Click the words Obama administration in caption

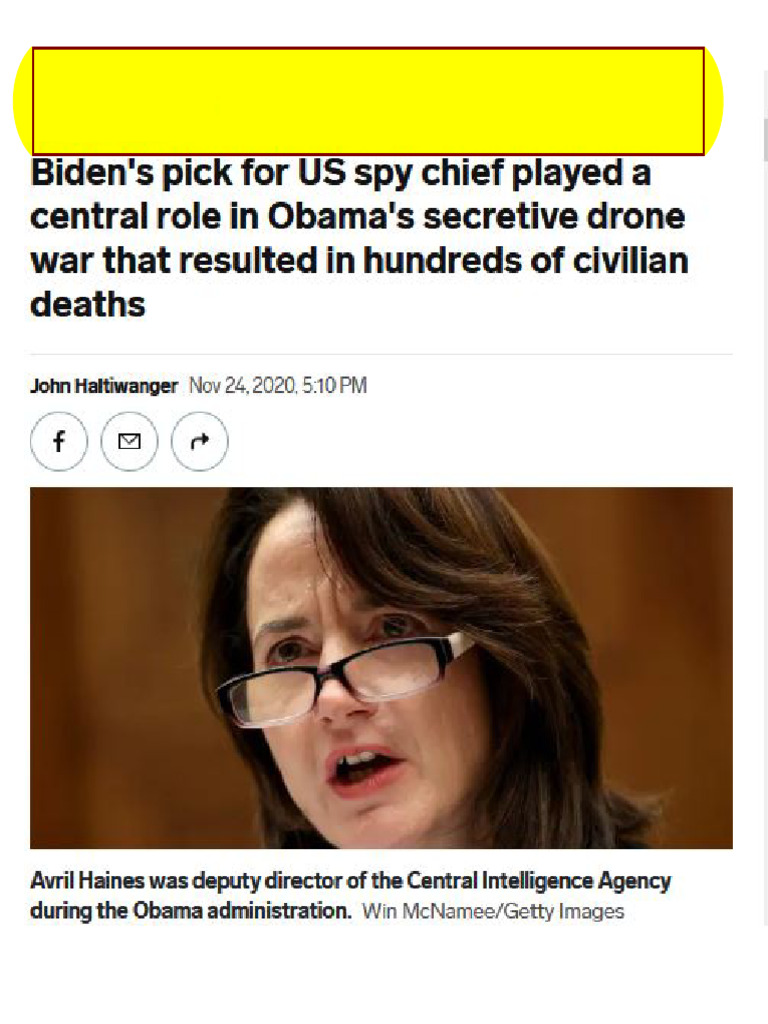tap(242, 910)
